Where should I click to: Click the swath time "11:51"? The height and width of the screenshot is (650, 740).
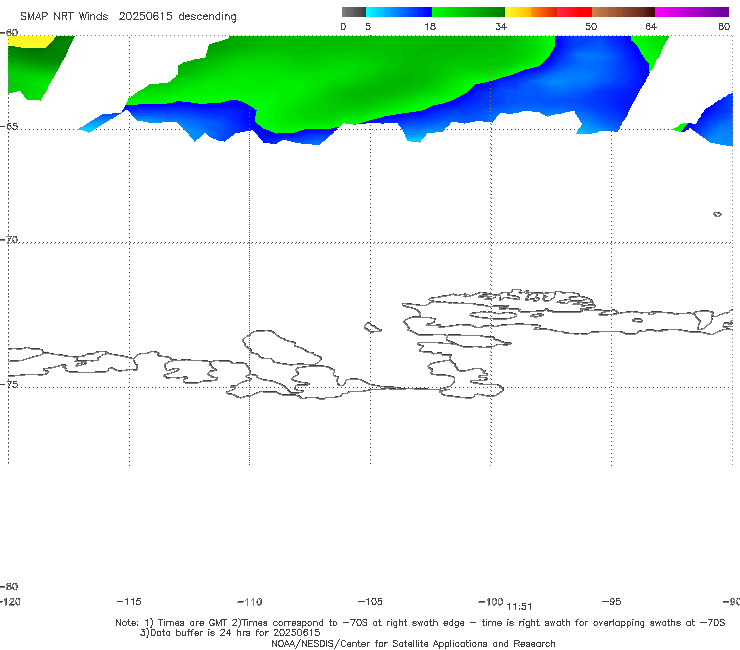519,607
